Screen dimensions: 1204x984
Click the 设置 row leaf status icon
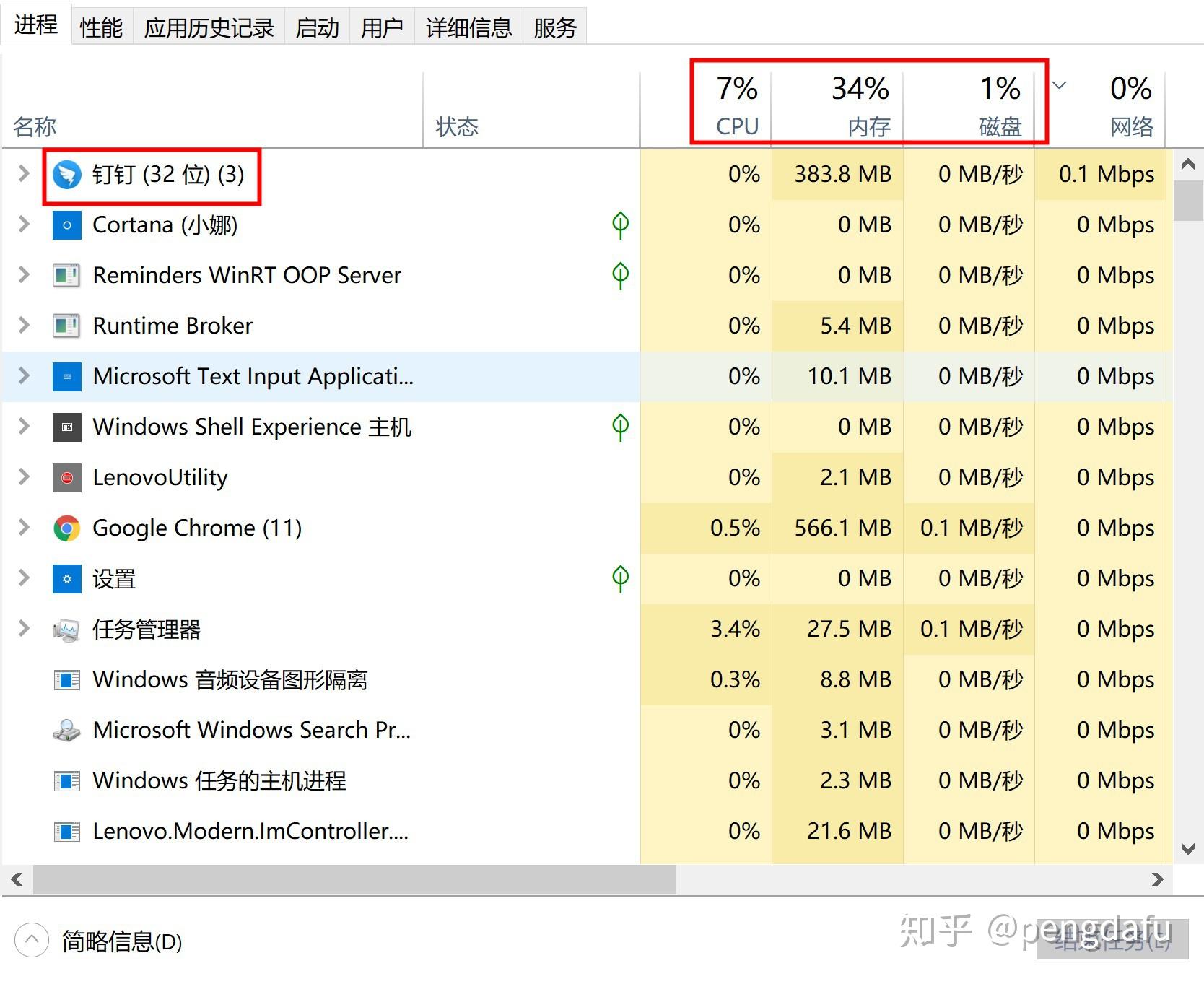[x=621, y=579]
